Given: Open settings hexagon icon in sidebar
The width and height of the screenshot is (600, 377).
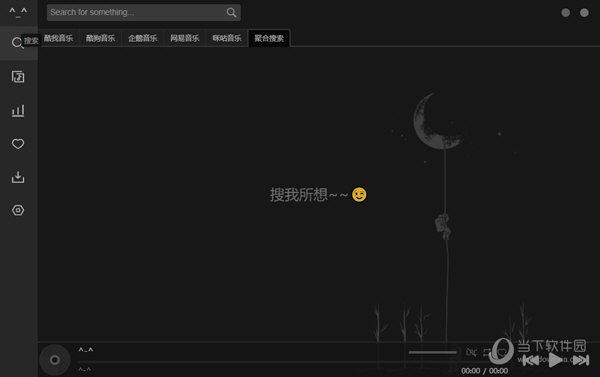Looking at the screenshot, I should coord(18,210).
